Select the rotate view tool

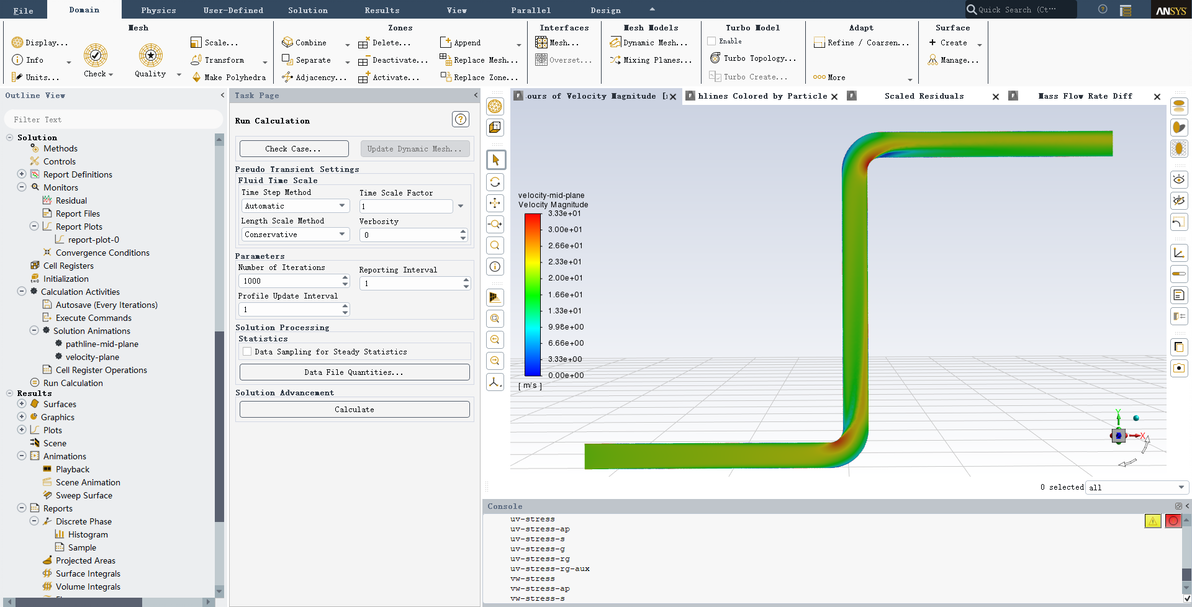495,182
